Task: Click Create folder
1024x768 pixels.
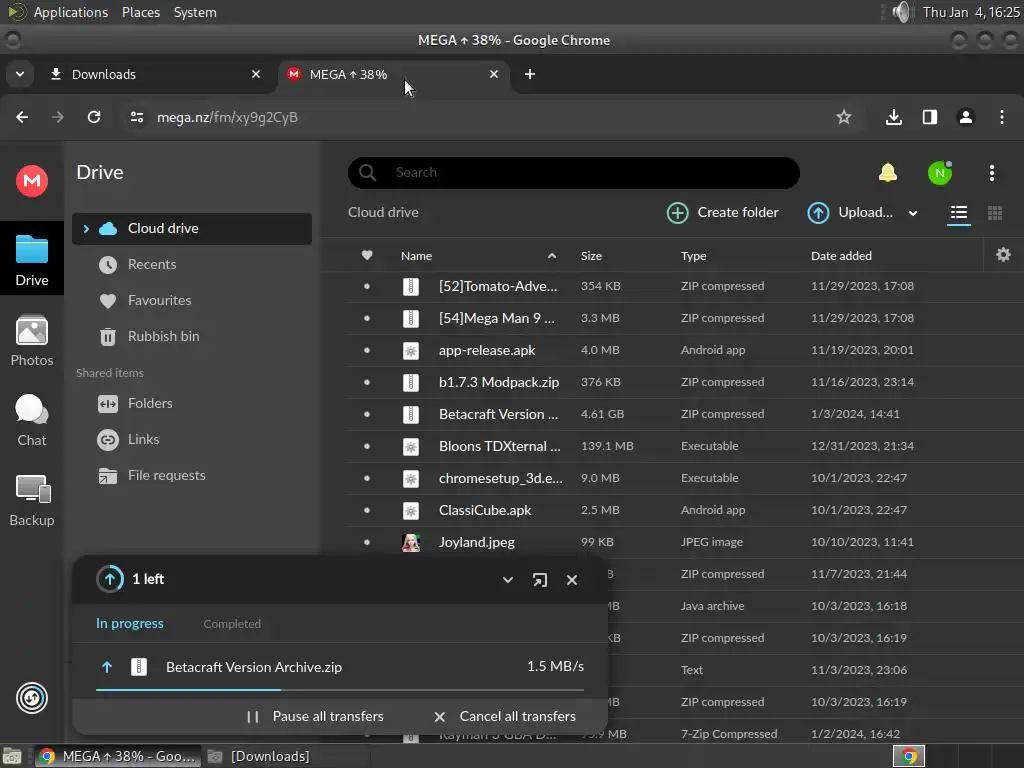Action: click(722, 213)
